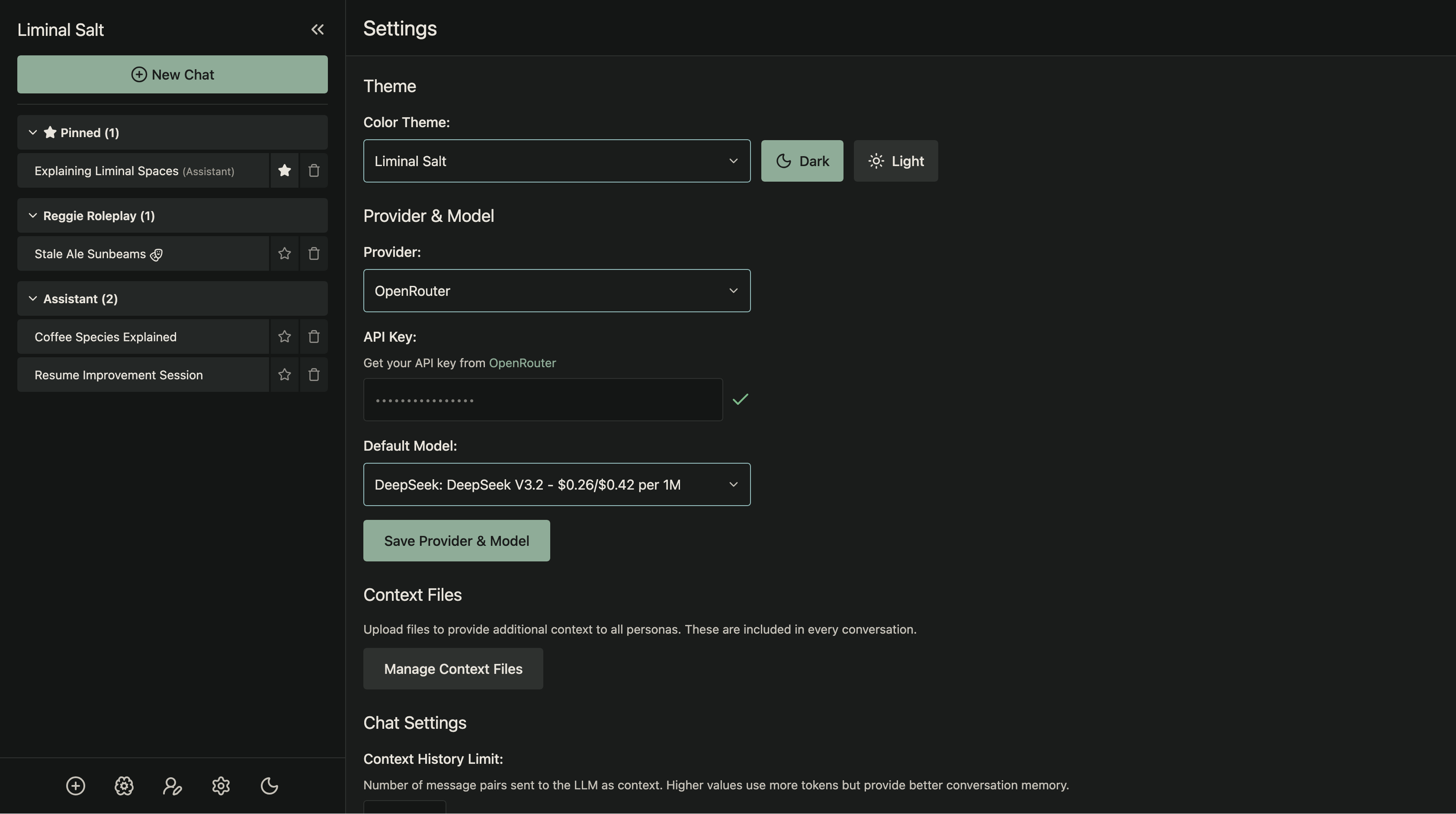The image size is (1456, 814).
Task: Unpin the Explaining Liminal Spaces conversation
Action: 284,170
